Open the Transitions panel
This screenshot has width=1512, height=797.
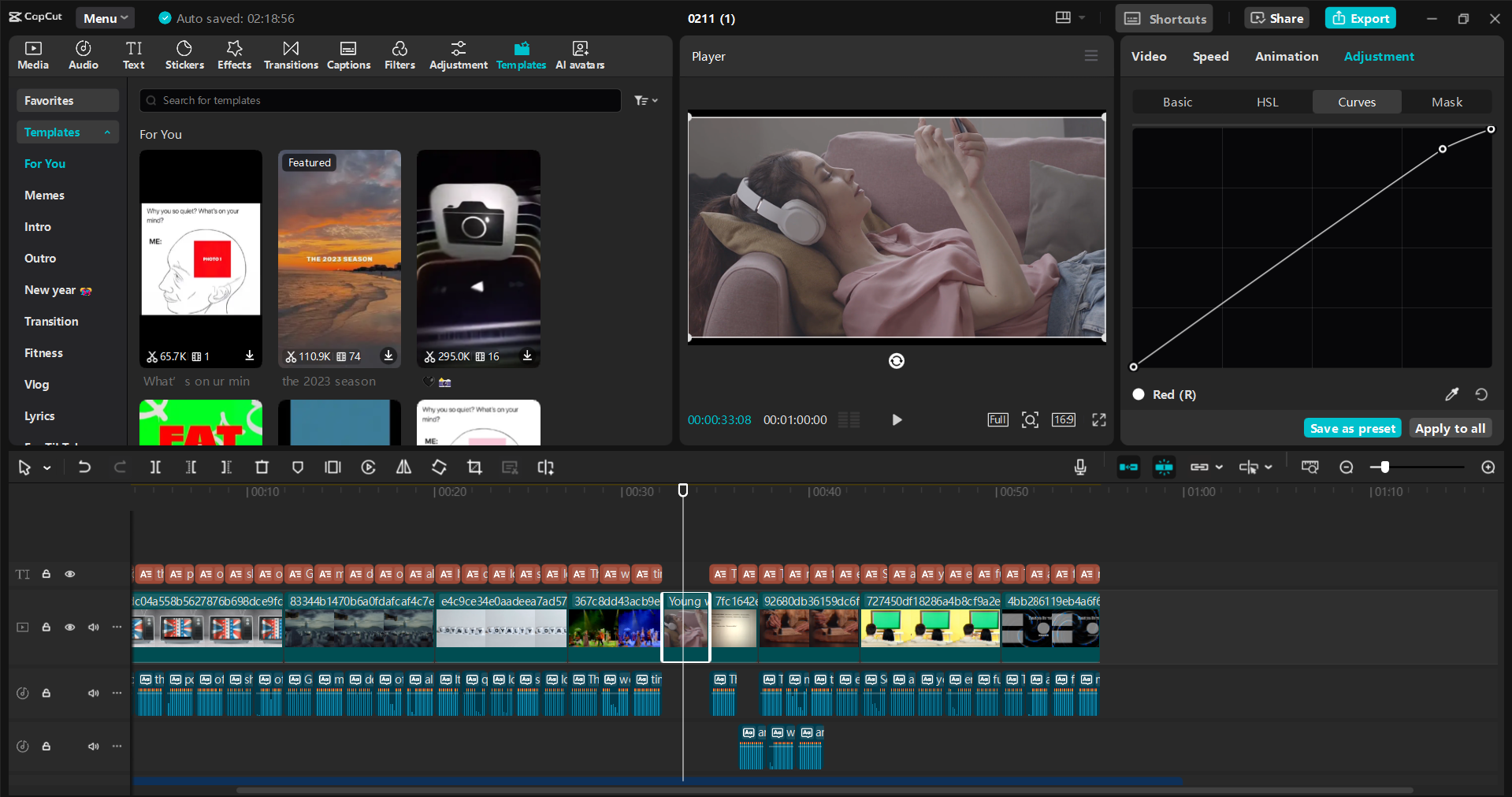(x=290, y=55)
